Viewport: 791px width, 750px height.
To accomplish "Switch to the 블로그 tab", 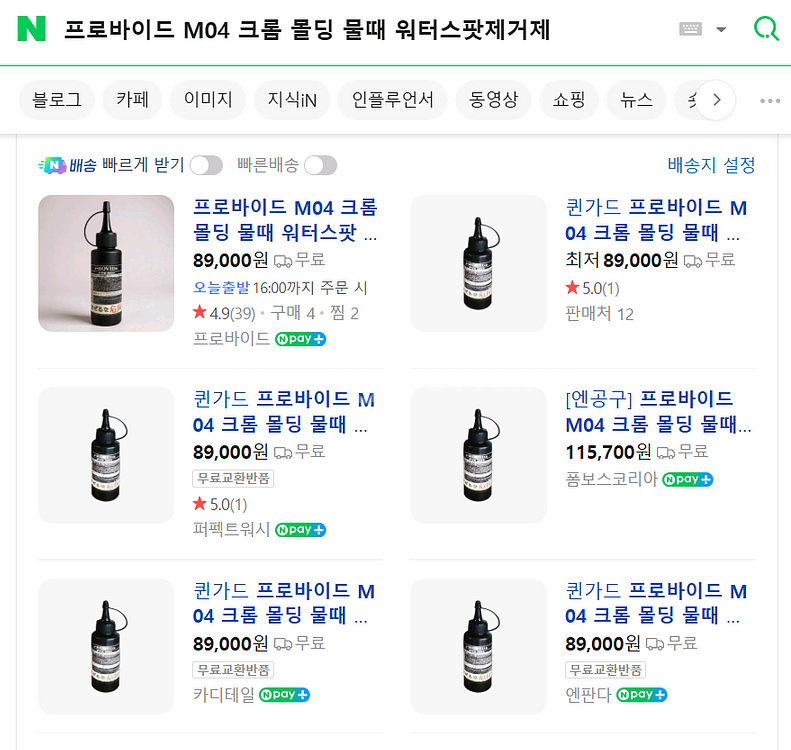I will click(57, 99).
